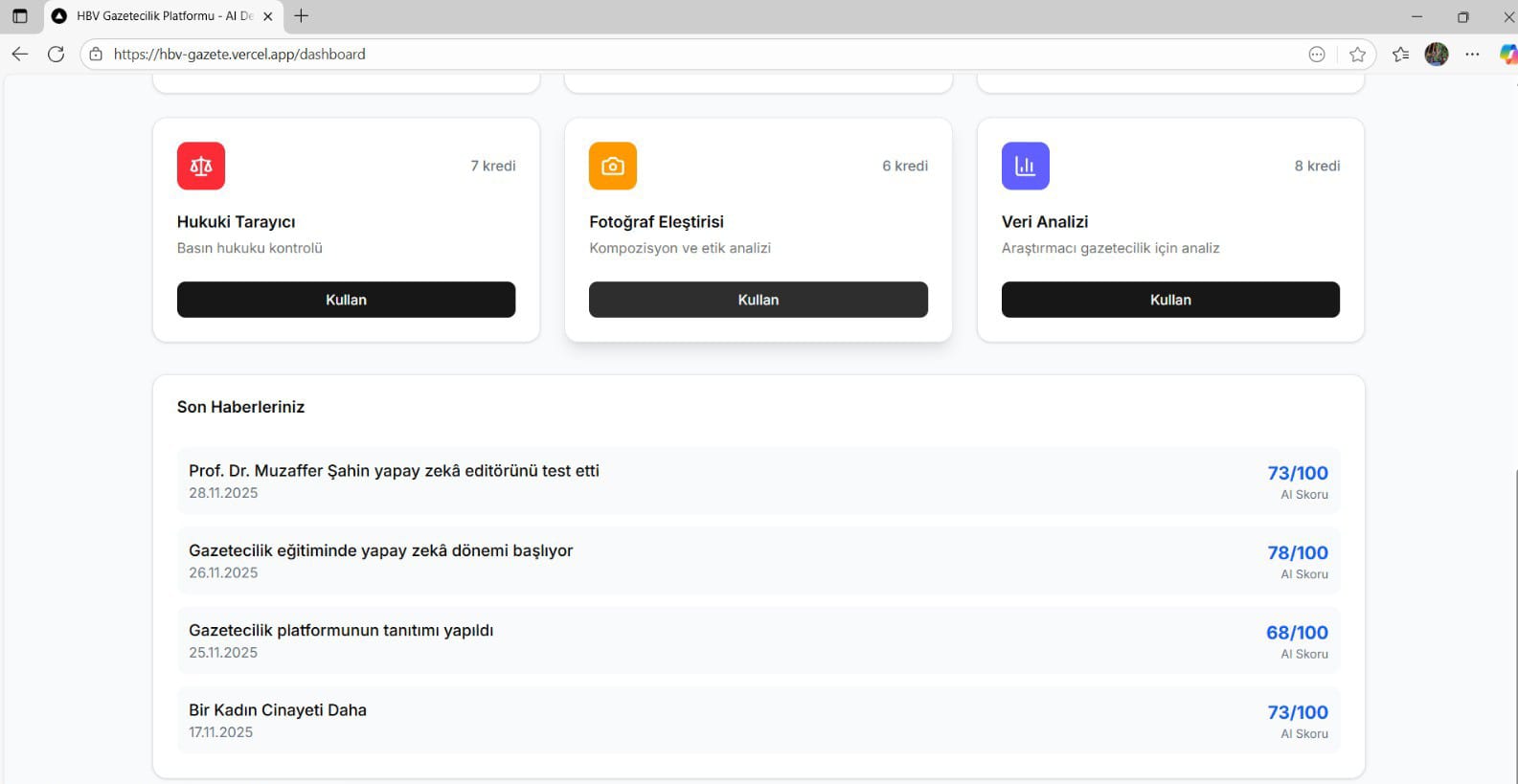Click the browser back arrow
The height and width of the screenshot is (784, 1518).
point(20,55)
